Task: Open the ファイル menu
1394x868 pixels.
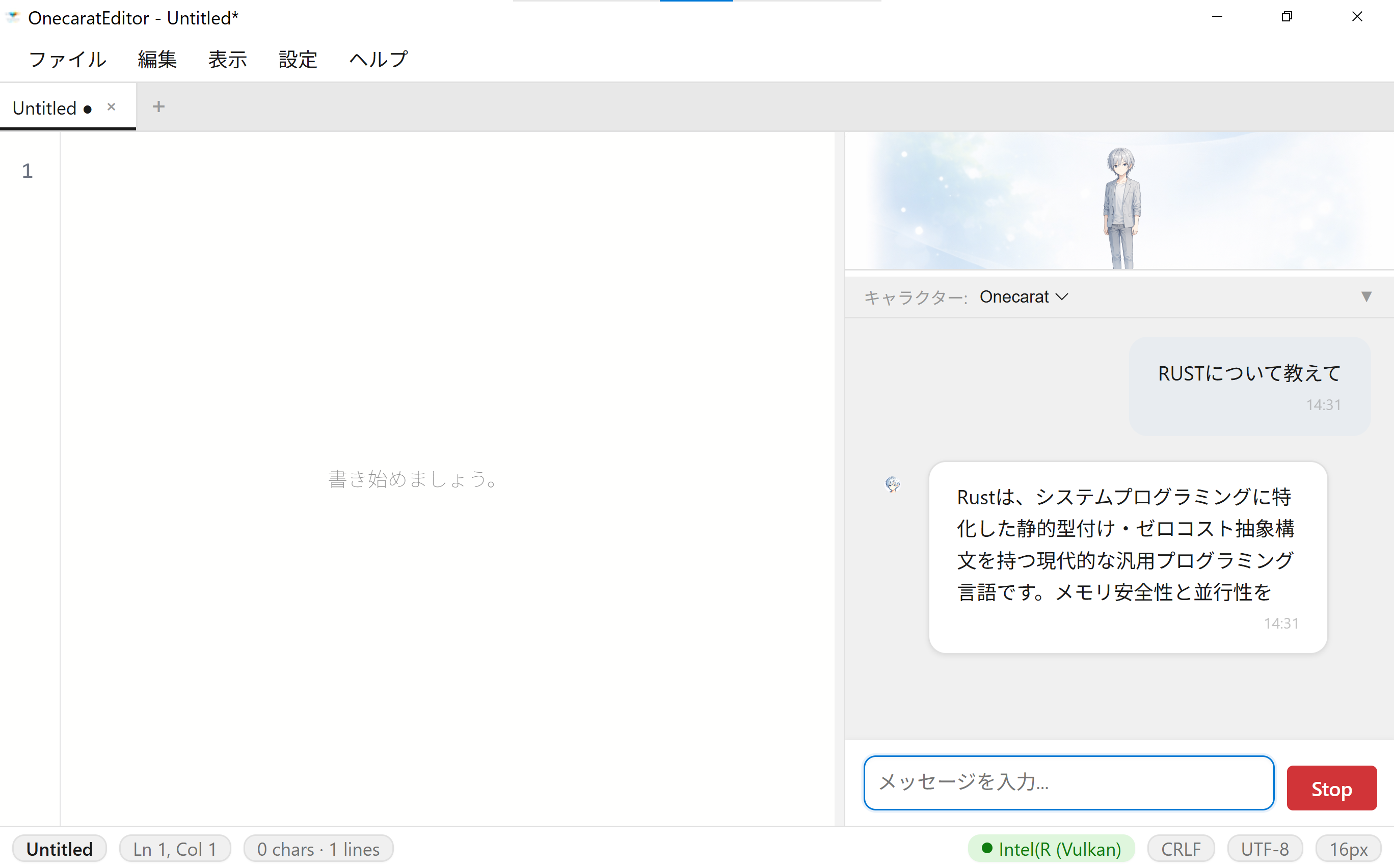Action: tap(67, 60)
